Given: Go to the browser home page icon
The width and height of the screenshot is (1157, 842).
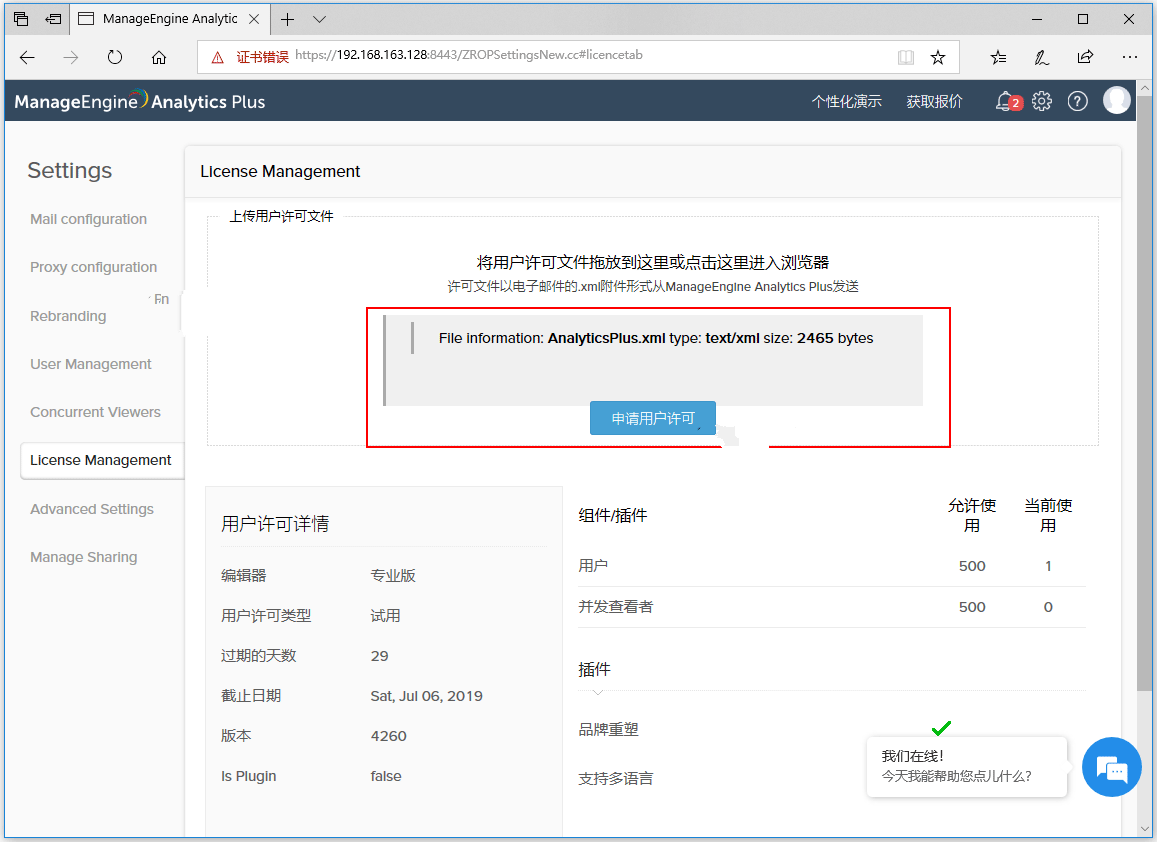Looking at the screenshot, I should coord(159,58).
